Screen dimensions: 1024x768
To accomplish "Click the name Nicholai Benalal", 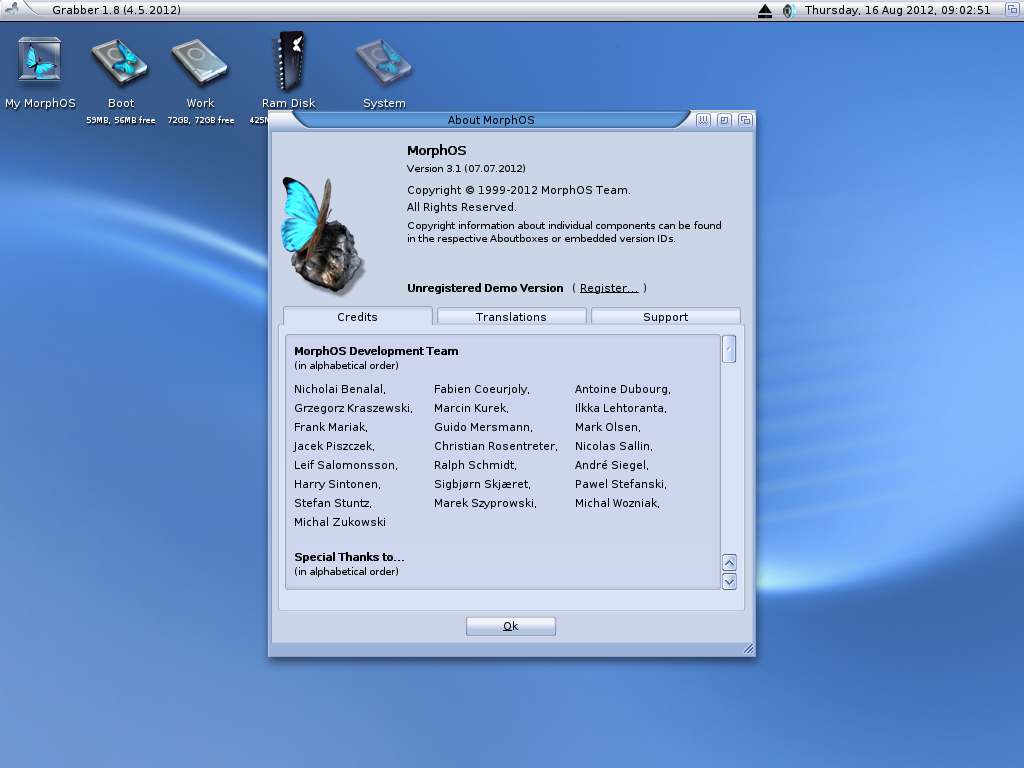I will coord(340,389).
